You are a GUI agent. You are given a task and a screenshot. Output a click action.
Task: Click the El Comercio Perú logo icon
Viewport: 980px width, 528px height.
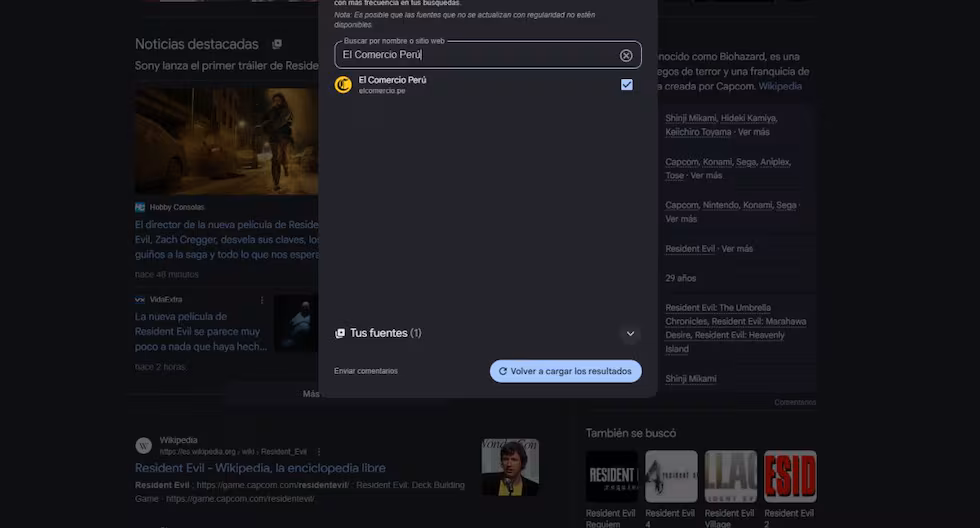tap(343, 85)
